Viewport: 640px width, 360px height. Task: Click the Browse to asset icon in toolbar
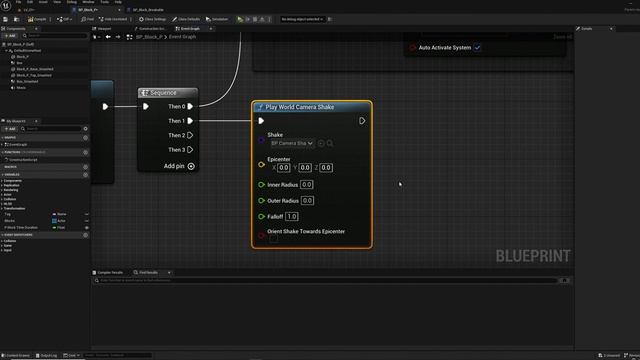click(x=17, y=19)
